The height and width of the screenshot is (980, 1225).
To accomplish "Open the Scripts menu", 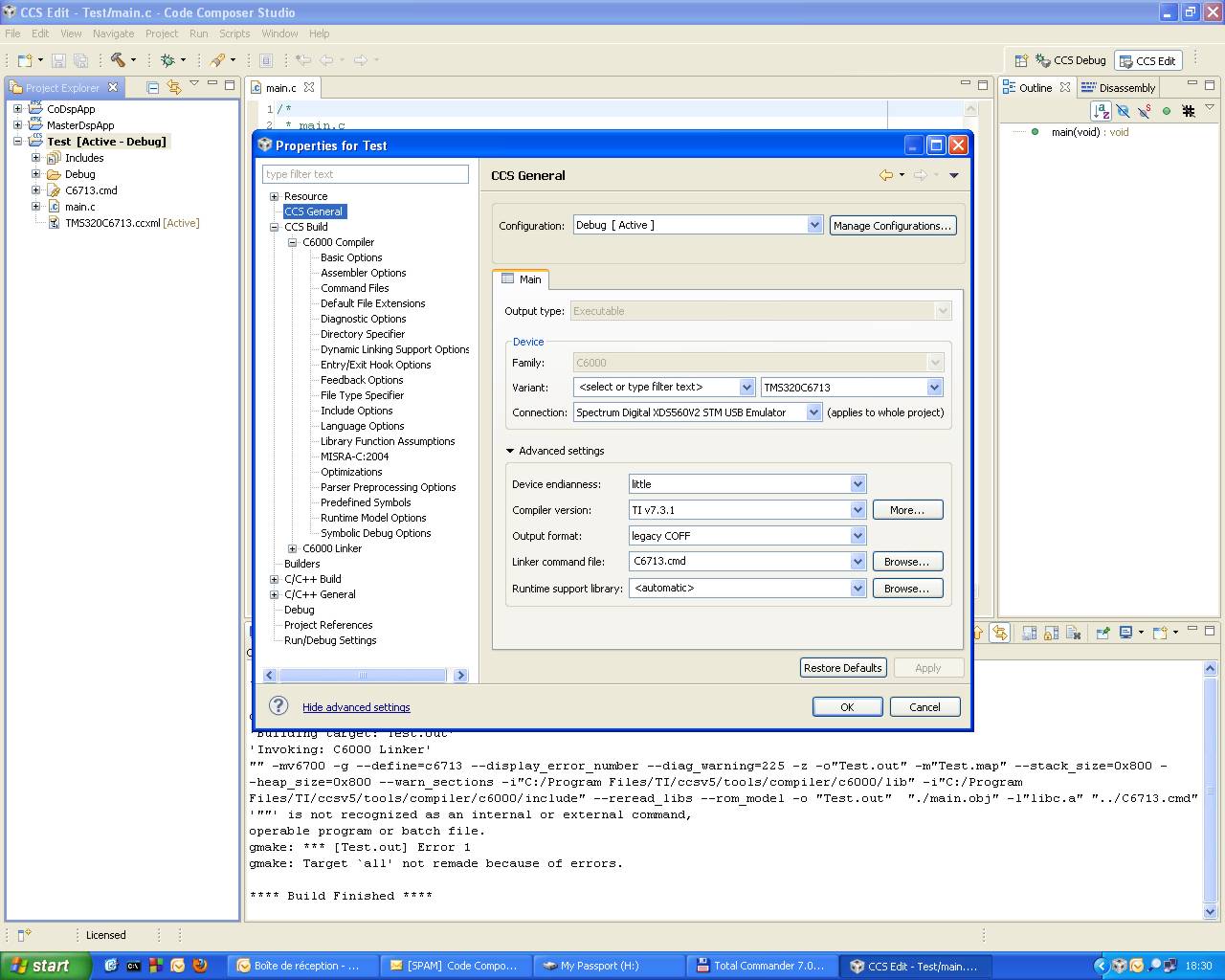I will coord(234,33).
